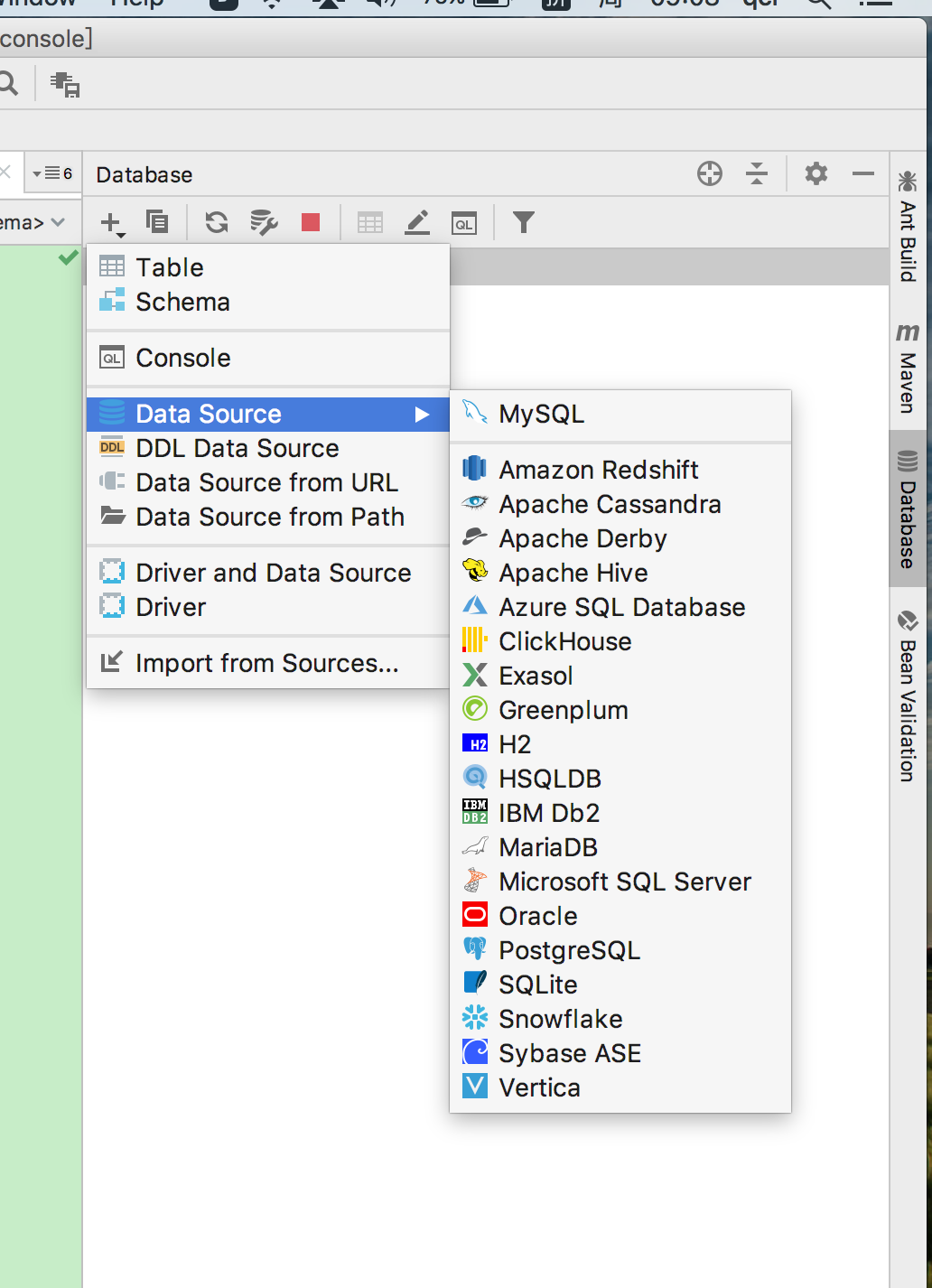Click the Refresh icon in Database toolbar

tap(217, 221)
